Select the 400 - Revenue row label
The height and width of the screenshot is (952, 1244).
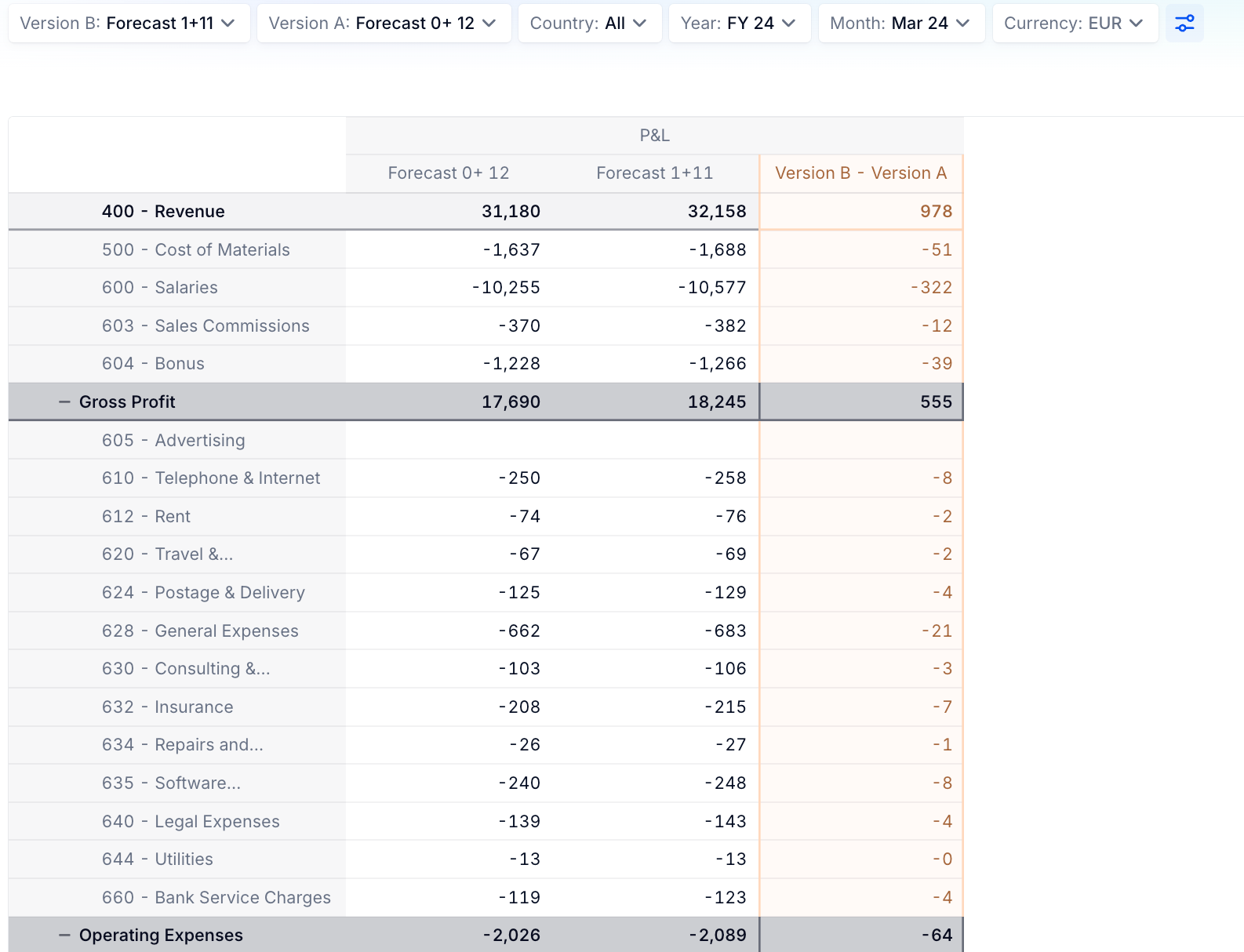[163, 212]
